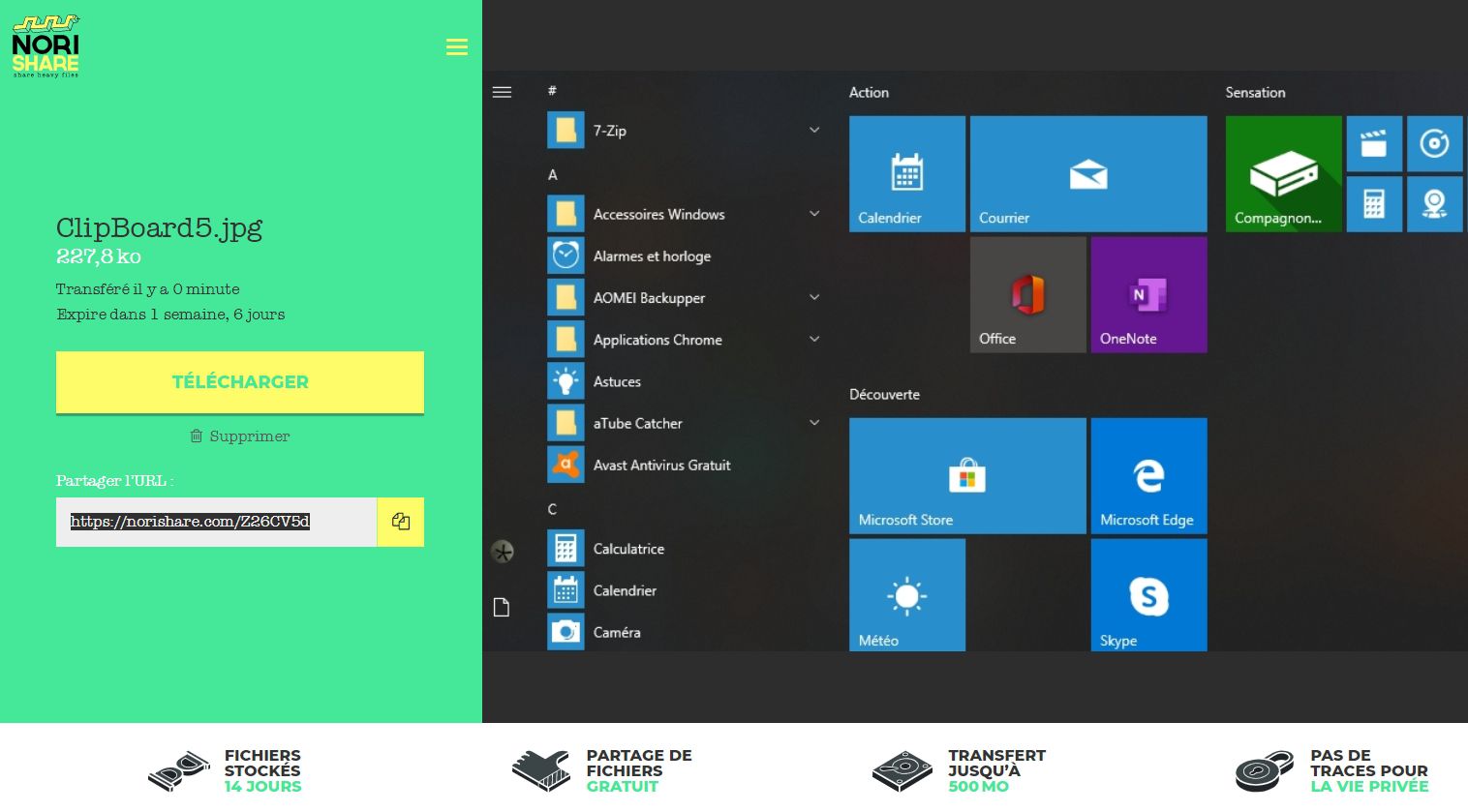Click the Sensation tile group title
1468x812 pixels.
tap(1255, 92)
